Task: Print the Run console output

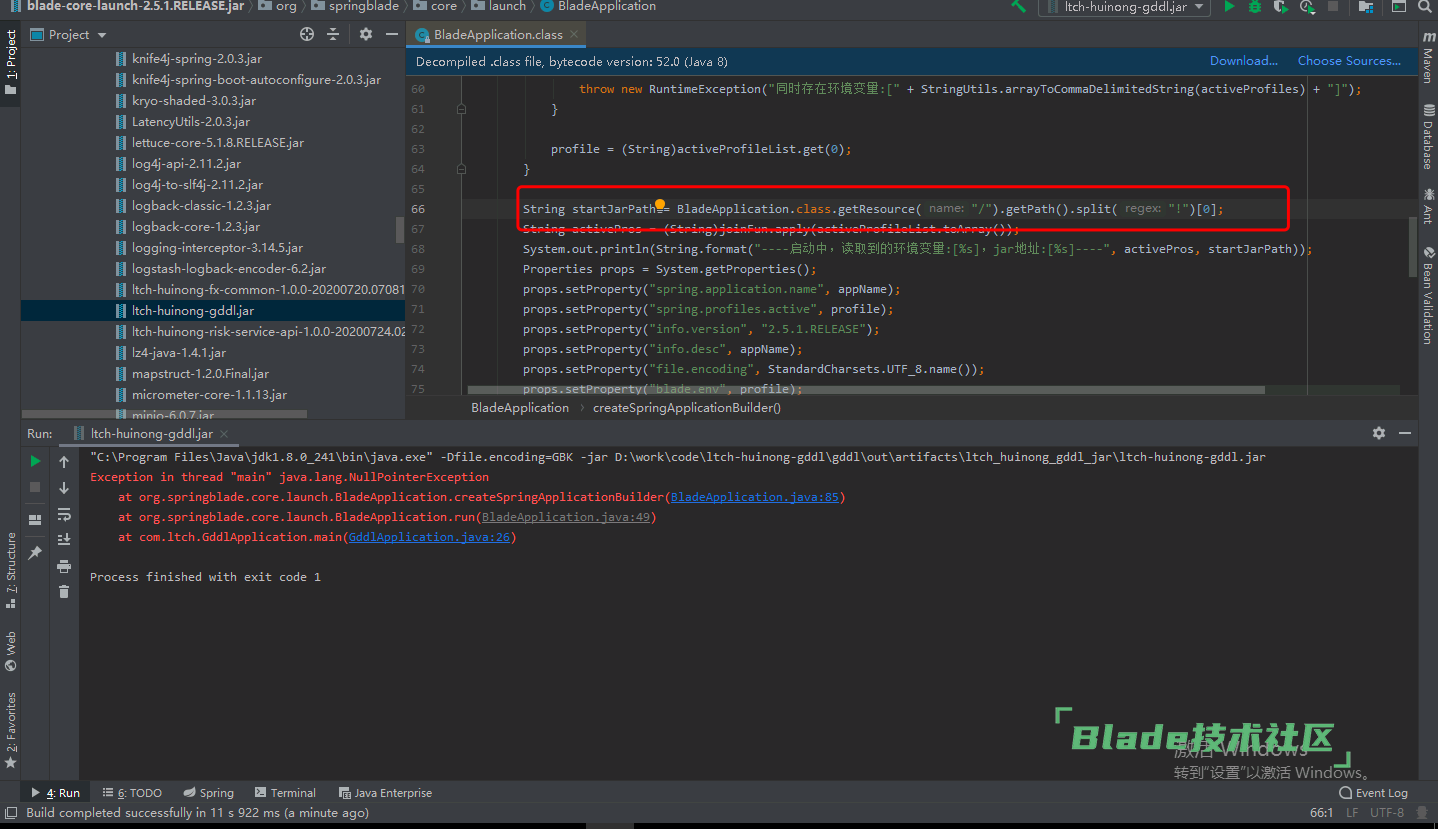Action: (x=64, y=566)
